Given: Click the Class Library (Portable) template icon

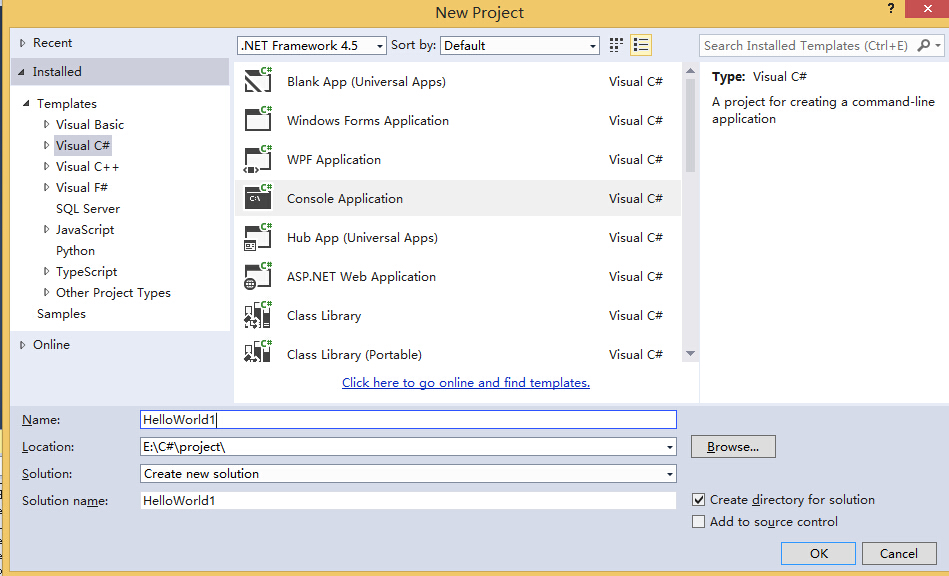Looking at the screenshot, I should coord(258,352).
